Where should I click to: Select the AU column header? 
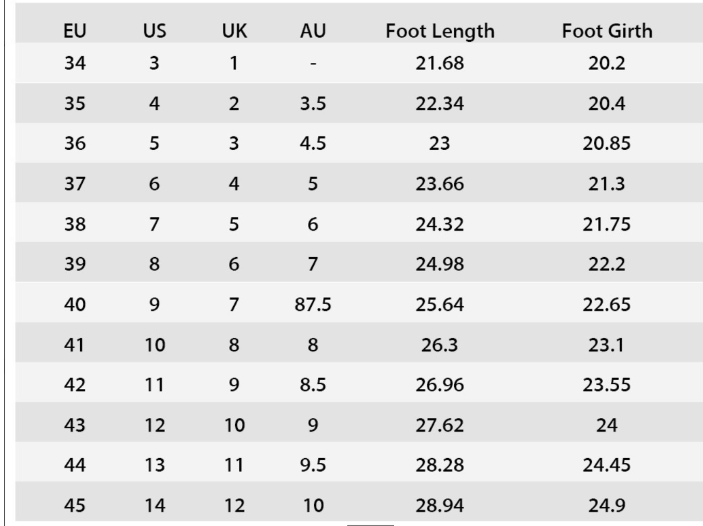point(313,31)
